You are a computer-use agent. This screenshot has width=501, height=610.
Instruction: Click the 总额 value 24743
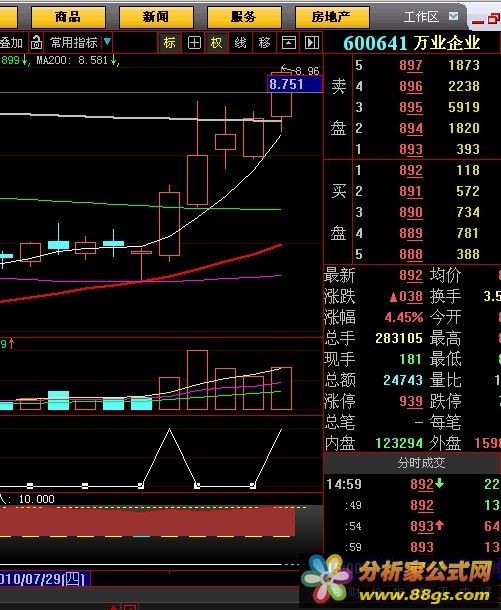point(403,380)
